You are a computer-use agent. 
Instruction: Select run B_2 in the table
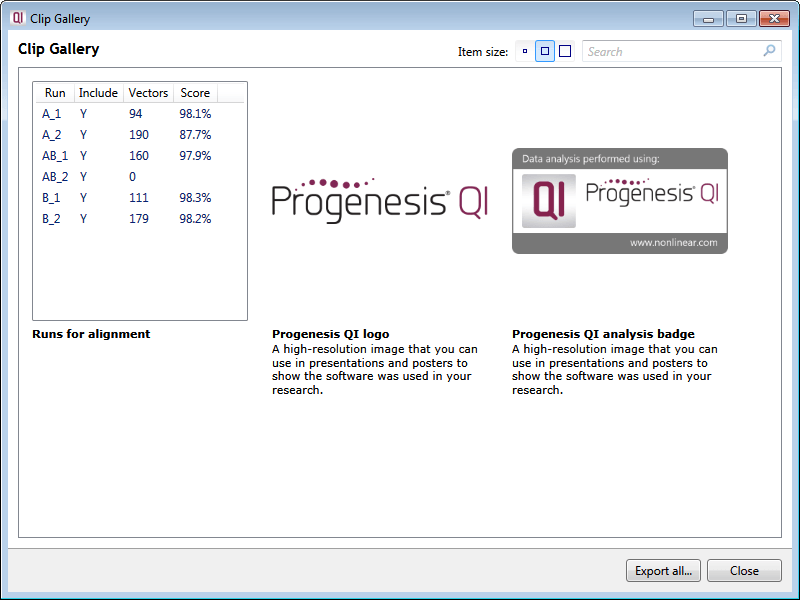[51, 218]
